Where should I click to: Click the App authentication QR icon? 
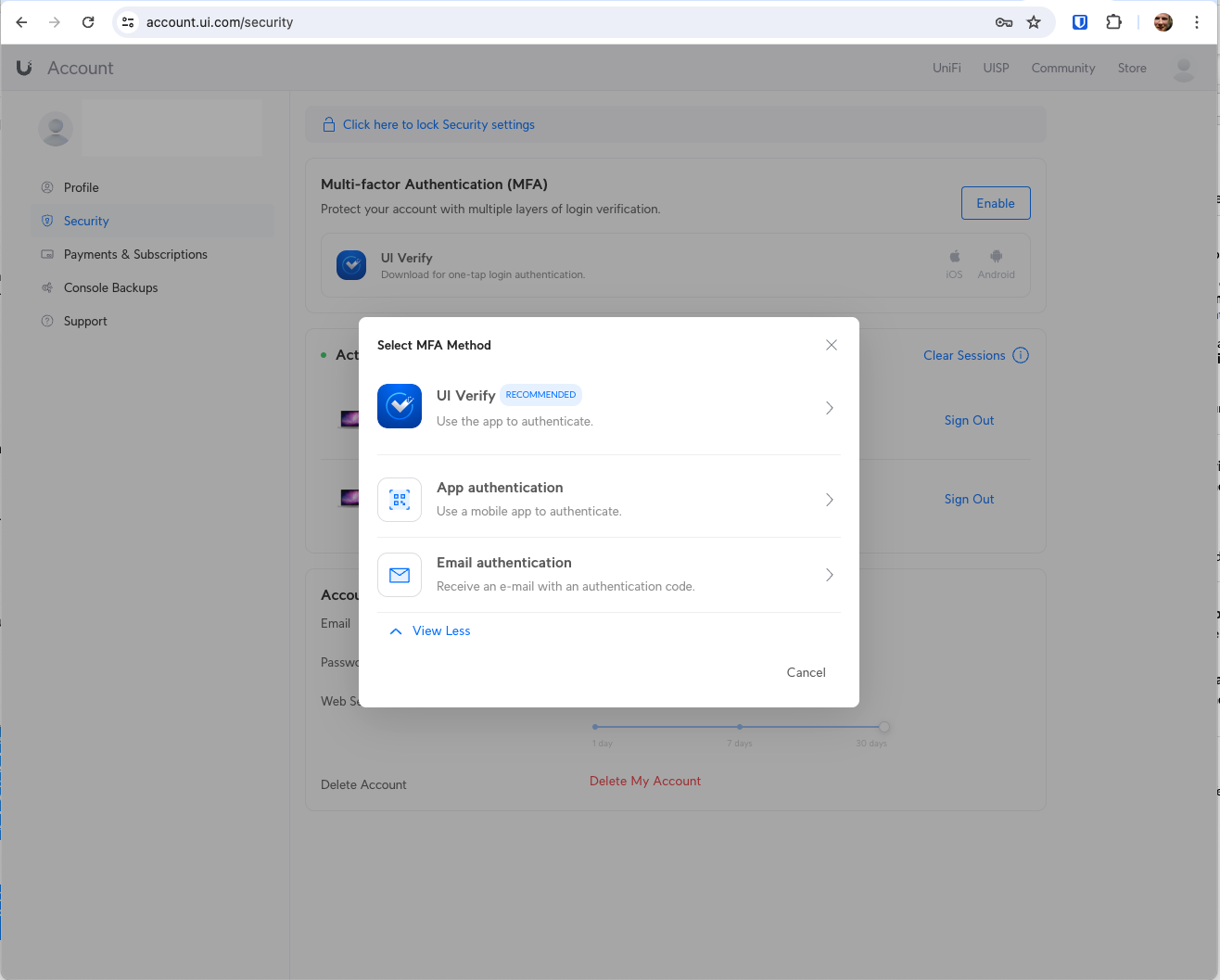click(400, 500)
